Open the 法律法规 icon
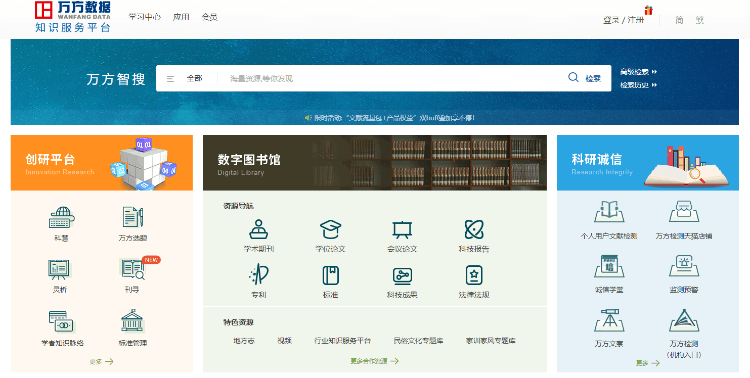The image size is (750, 378). [x=474, y=276]
